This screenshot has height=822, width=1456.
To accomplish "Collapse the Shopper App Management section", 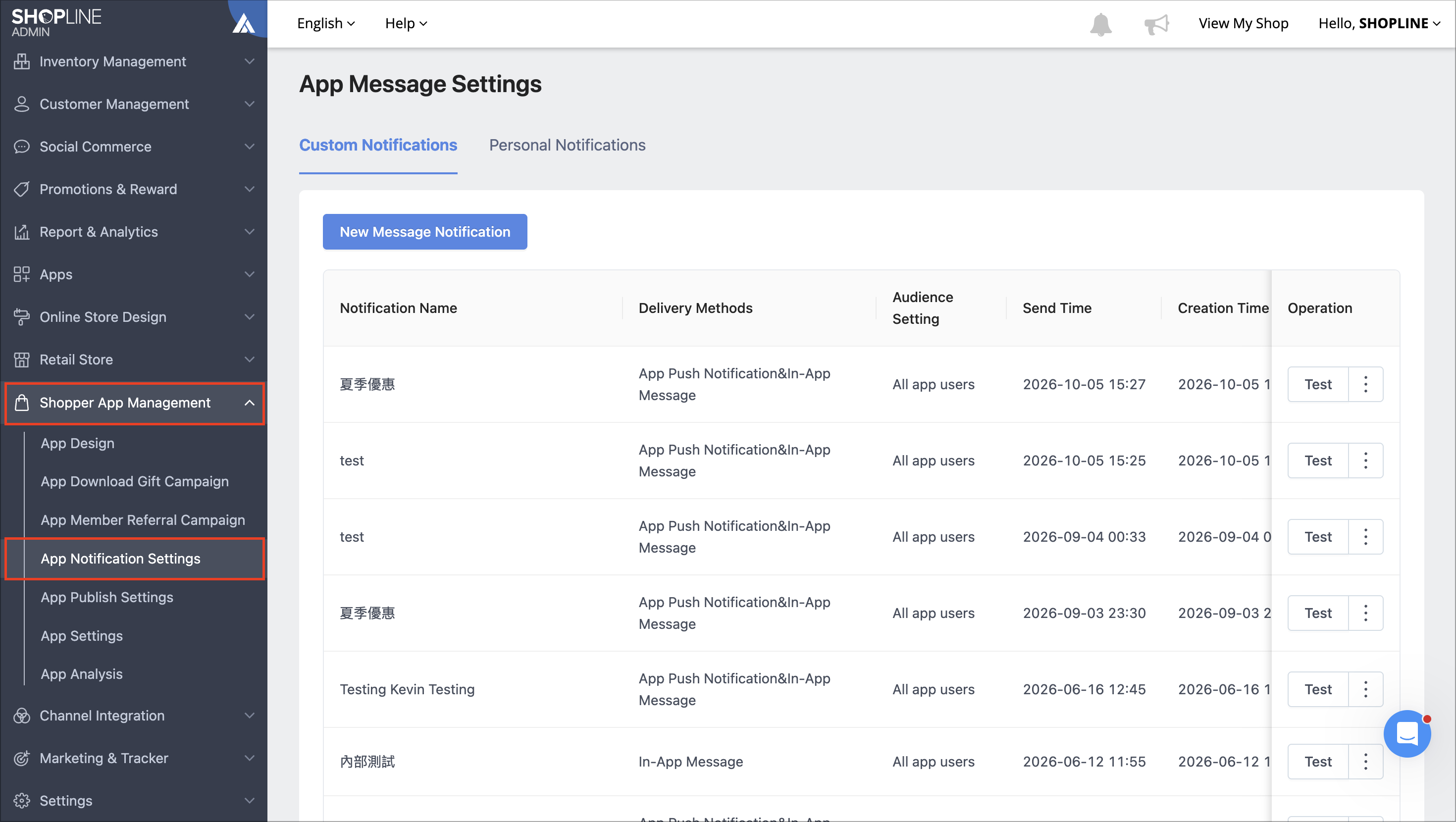I will 135,403.
